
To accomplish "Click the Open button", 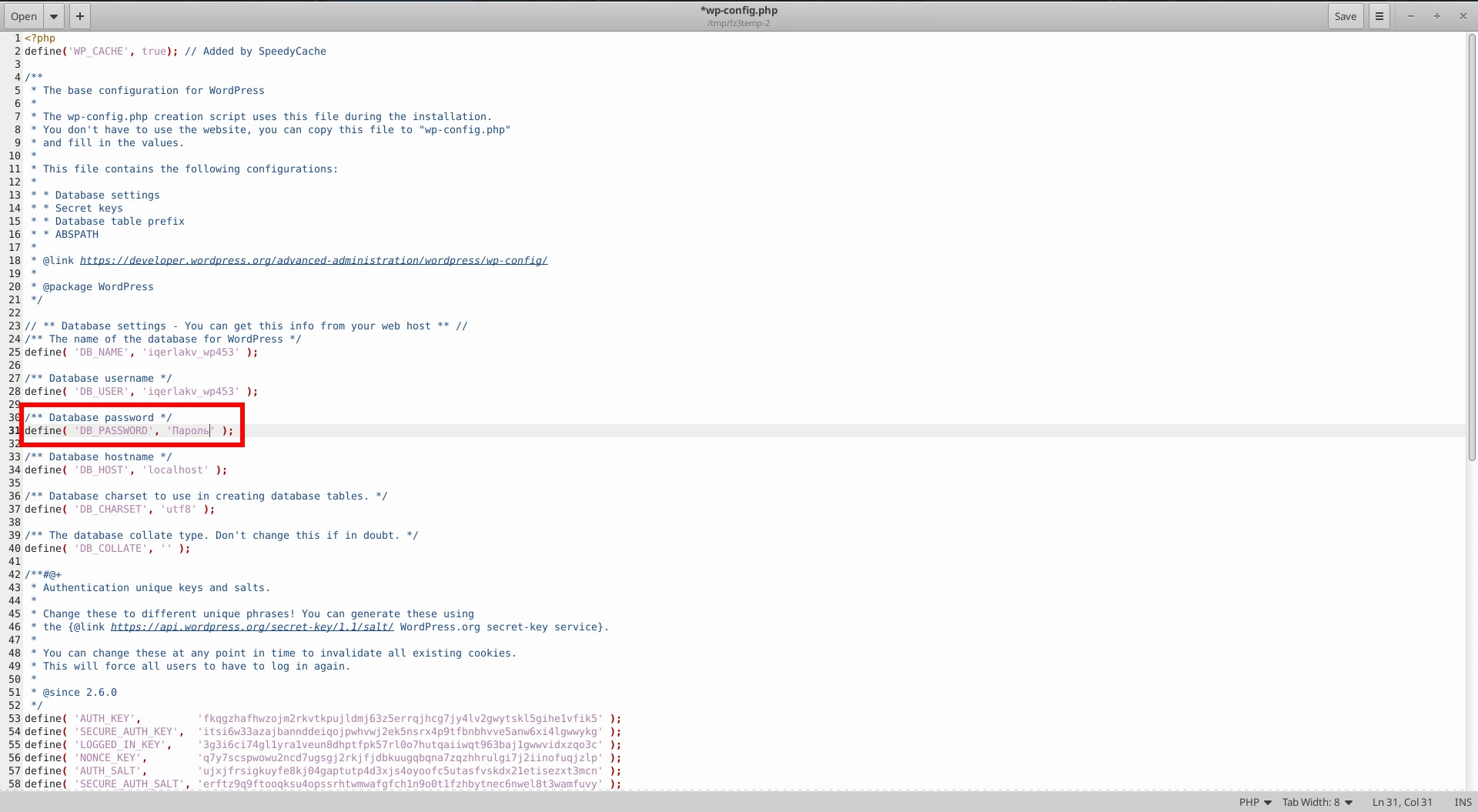I will pyautogui.click(x=24, y=16).
